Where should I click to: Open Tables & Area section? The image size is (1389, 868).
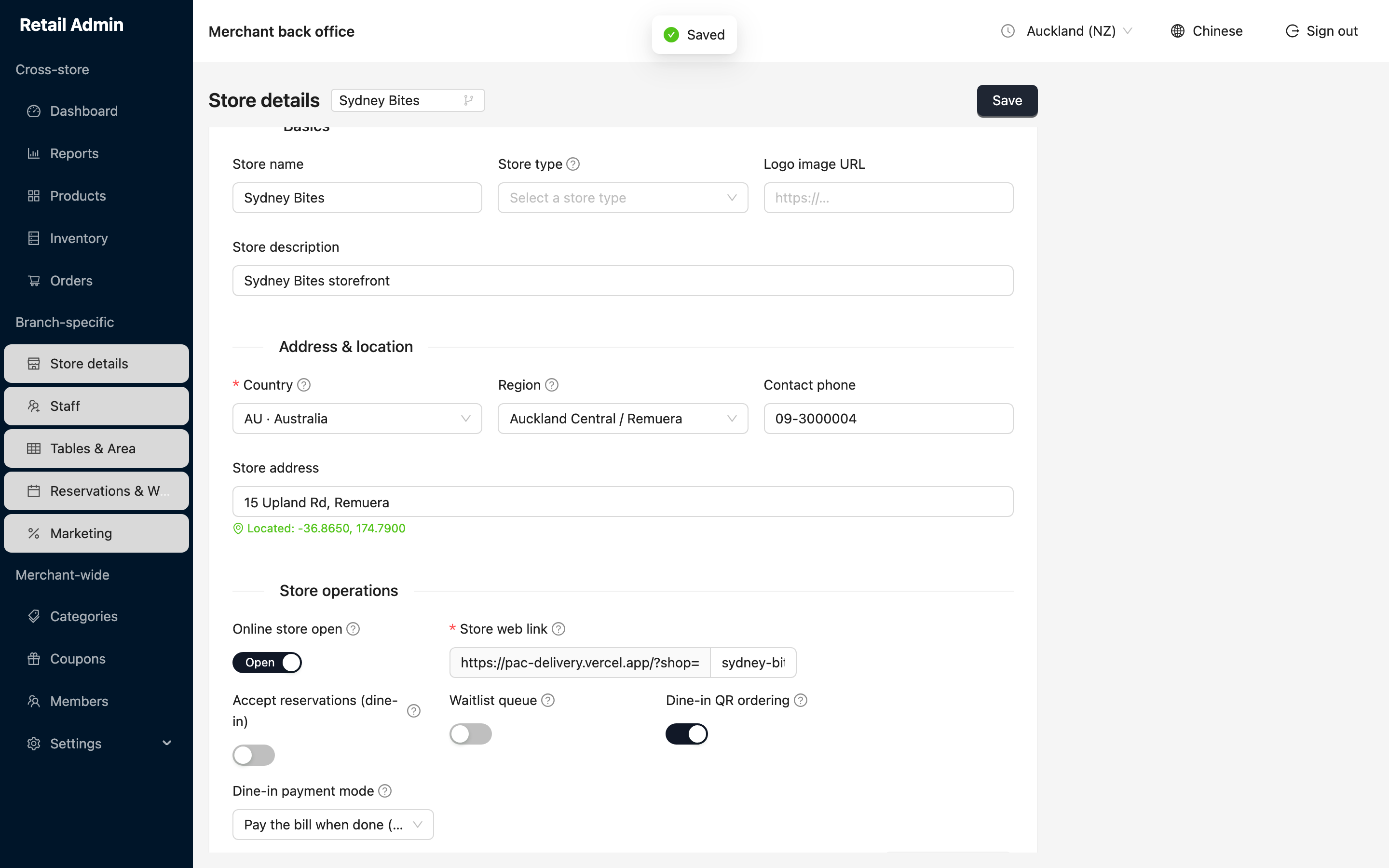coord(96,448)
